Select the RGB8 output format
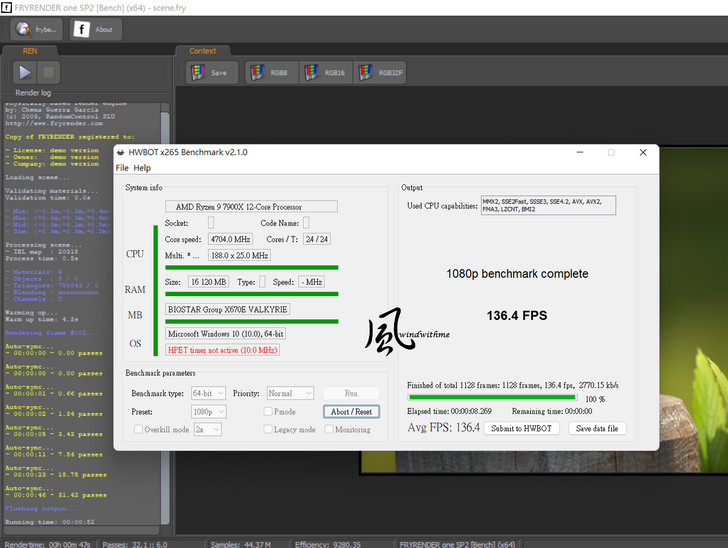Viewport: 728px width, 548px height. 270,72
